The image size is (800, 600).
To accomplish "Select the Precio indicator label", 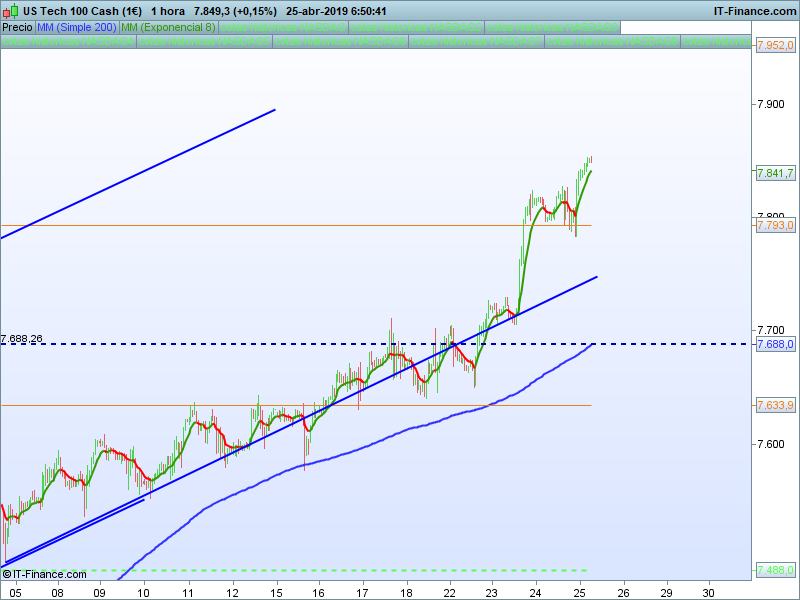I will tap(17, 27).
